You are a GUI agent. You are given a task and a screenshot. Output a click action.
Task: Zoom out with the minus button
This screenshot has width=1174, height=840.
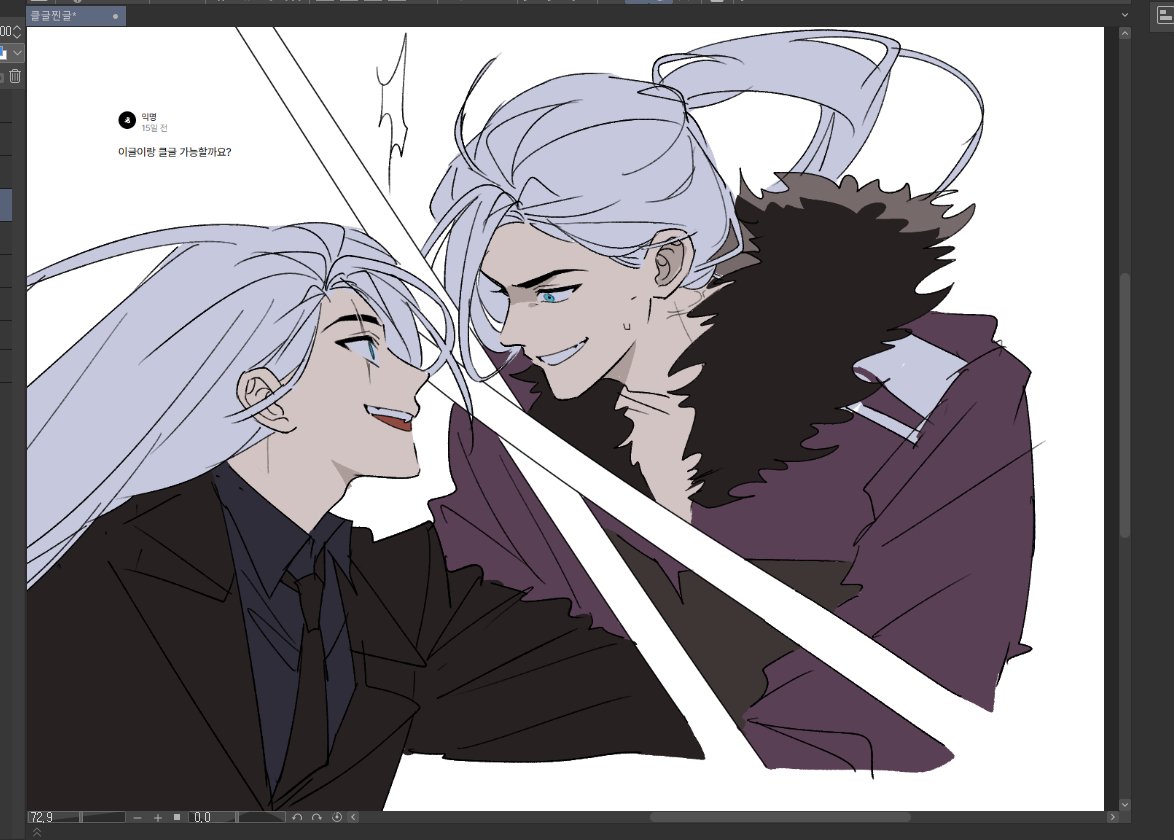click(x=137, y=818)
